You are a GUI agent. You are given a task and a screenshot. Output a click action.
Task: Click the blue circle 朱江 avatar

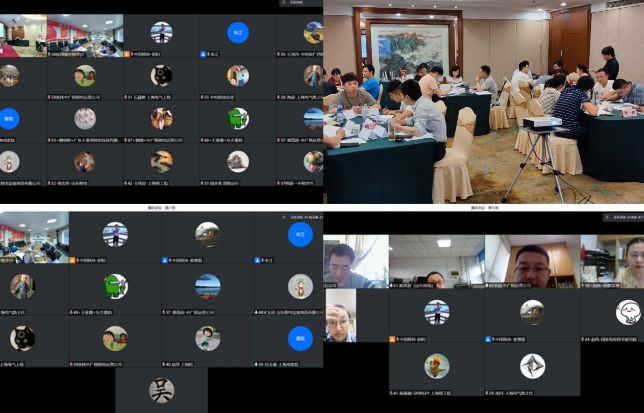(x=238, y=32)
